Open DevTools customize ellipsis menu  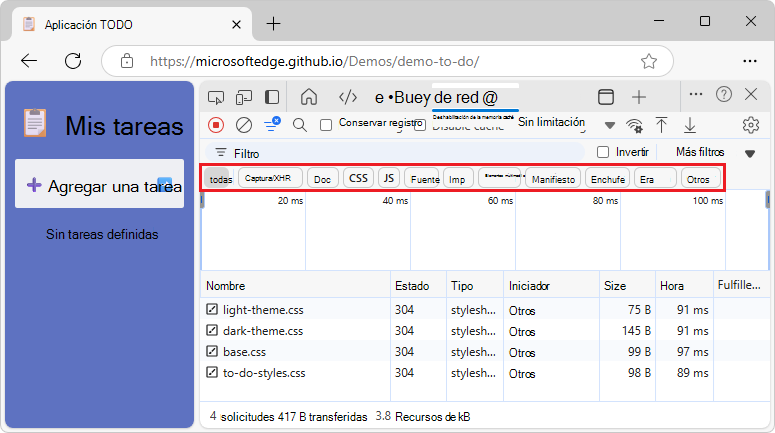[696, 94]
